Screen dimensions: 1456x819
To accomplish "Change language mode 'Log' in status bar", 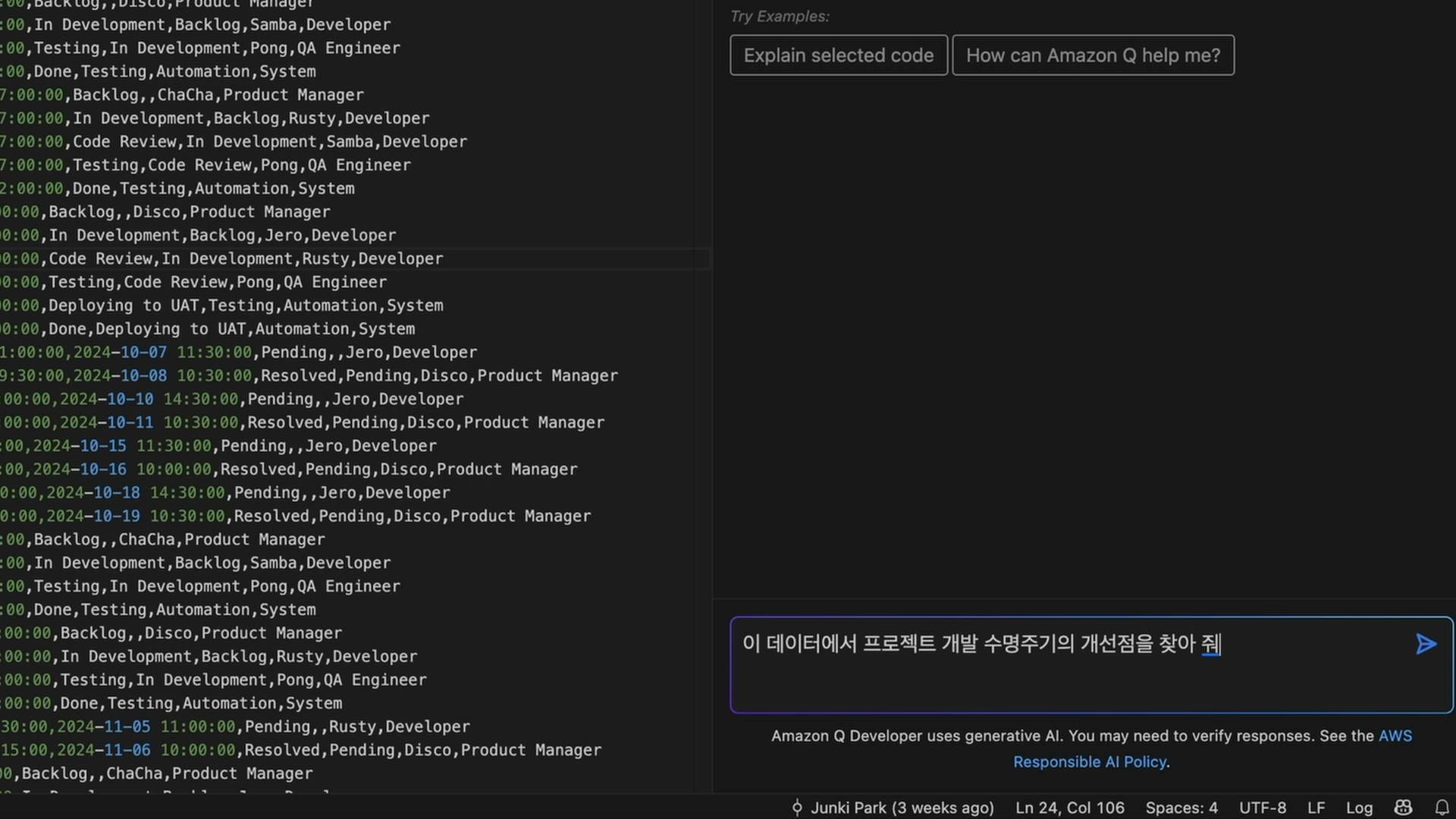I will pyautogui.click(x=1359, y=808).
